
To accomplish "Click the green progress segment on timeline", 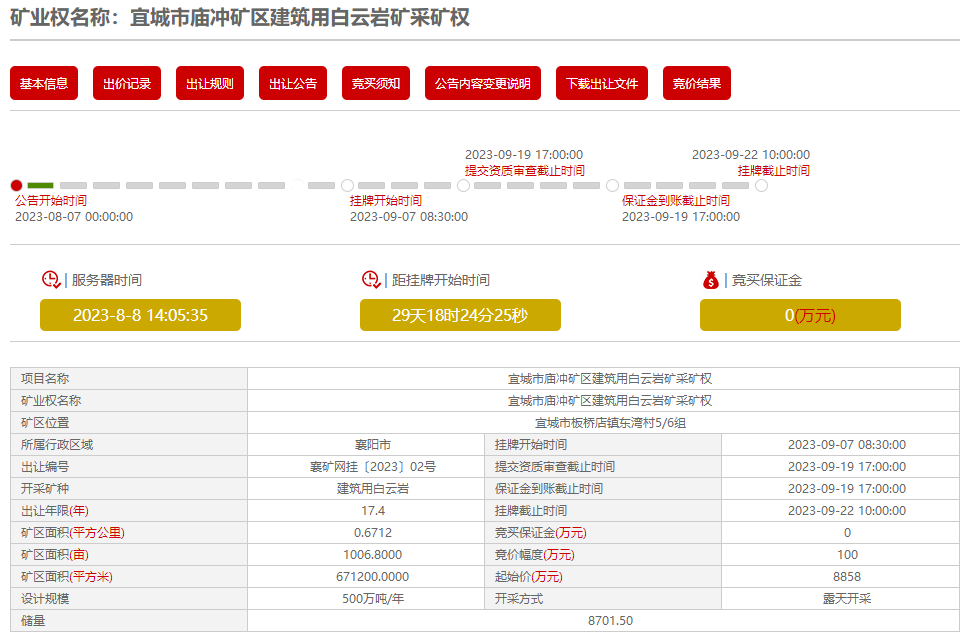I will click(41, 186).
